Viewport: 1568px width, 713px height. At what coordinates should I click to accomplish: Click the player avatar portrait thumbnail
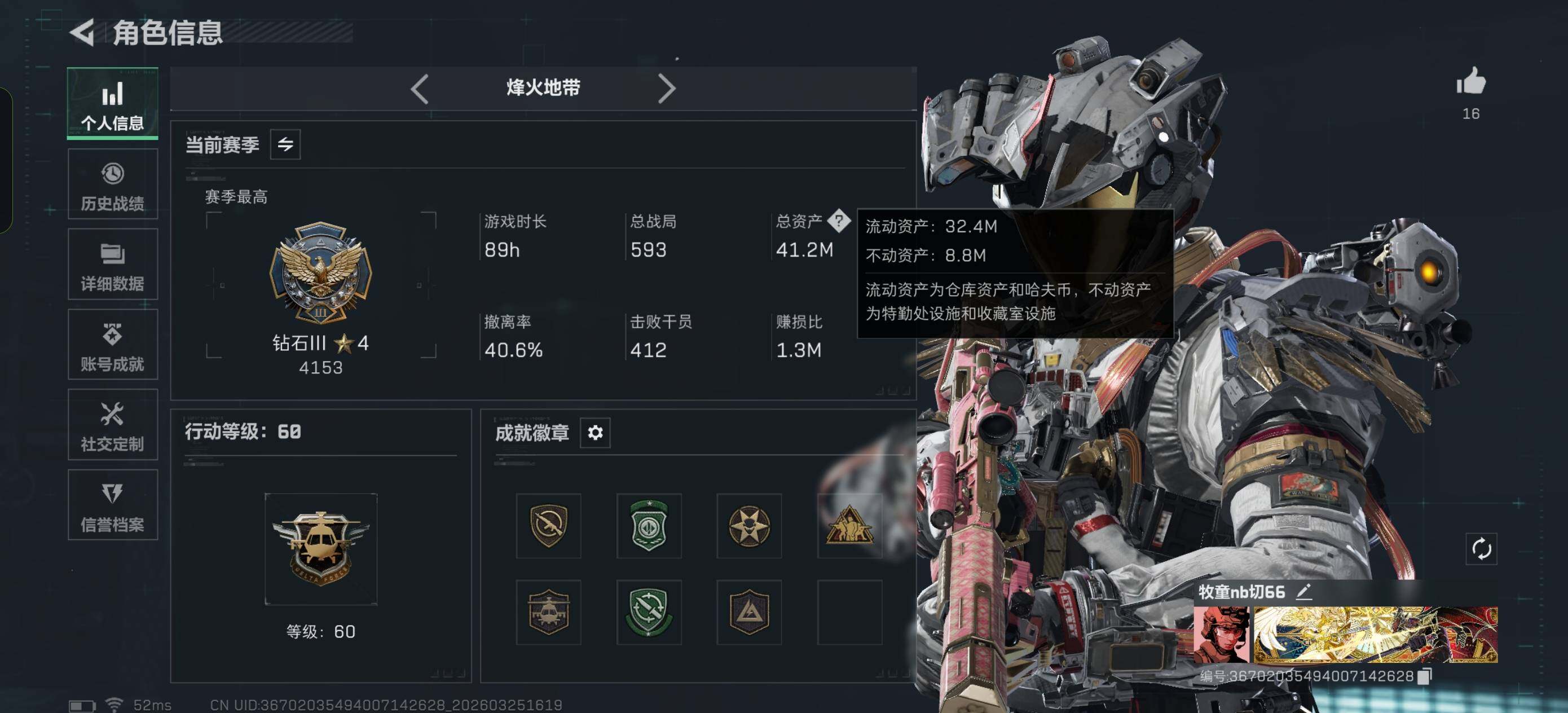(x=1221, y=635)
